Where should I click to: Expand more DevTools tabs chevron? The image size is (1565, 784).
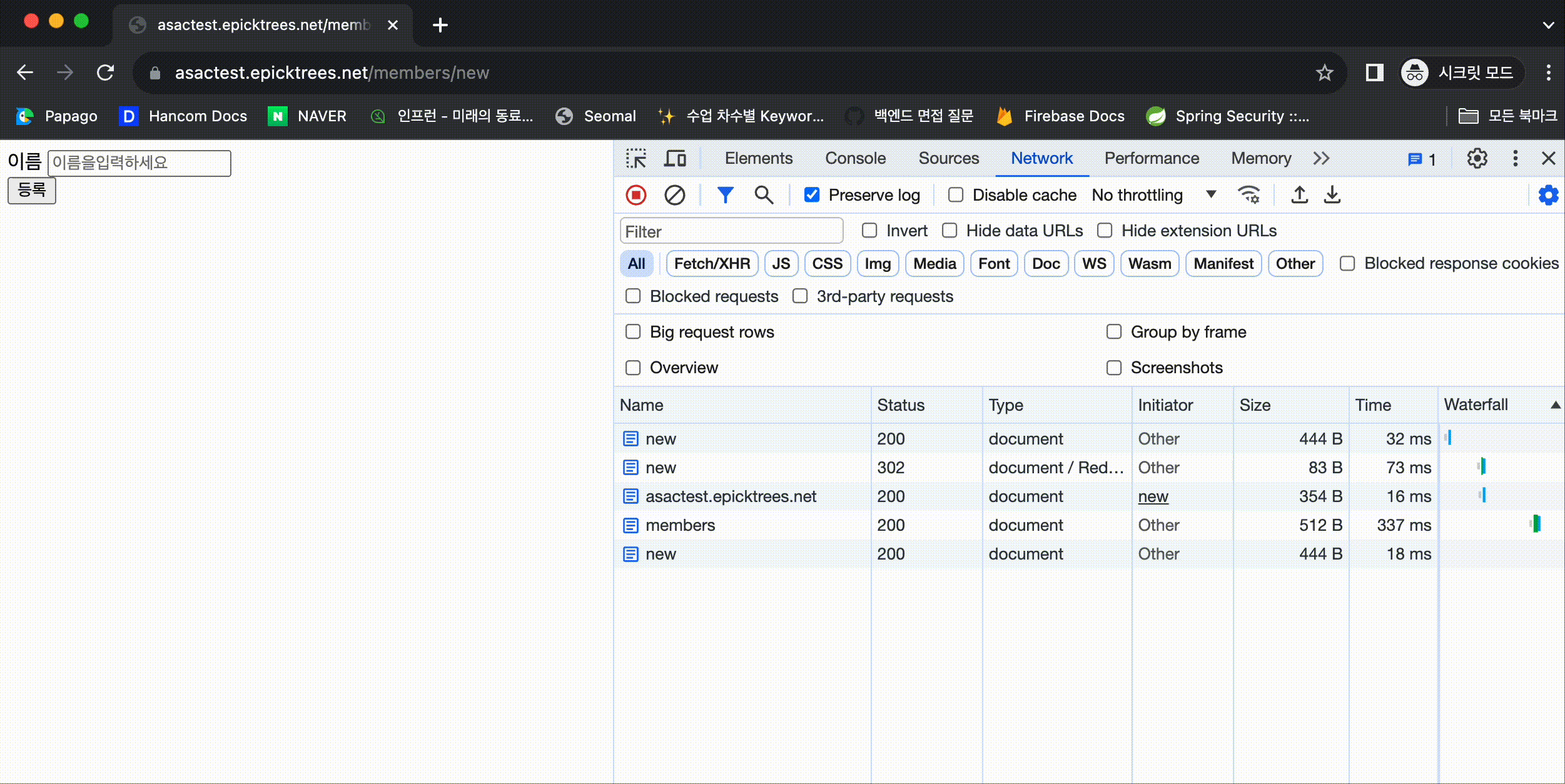pos(1321,159)
